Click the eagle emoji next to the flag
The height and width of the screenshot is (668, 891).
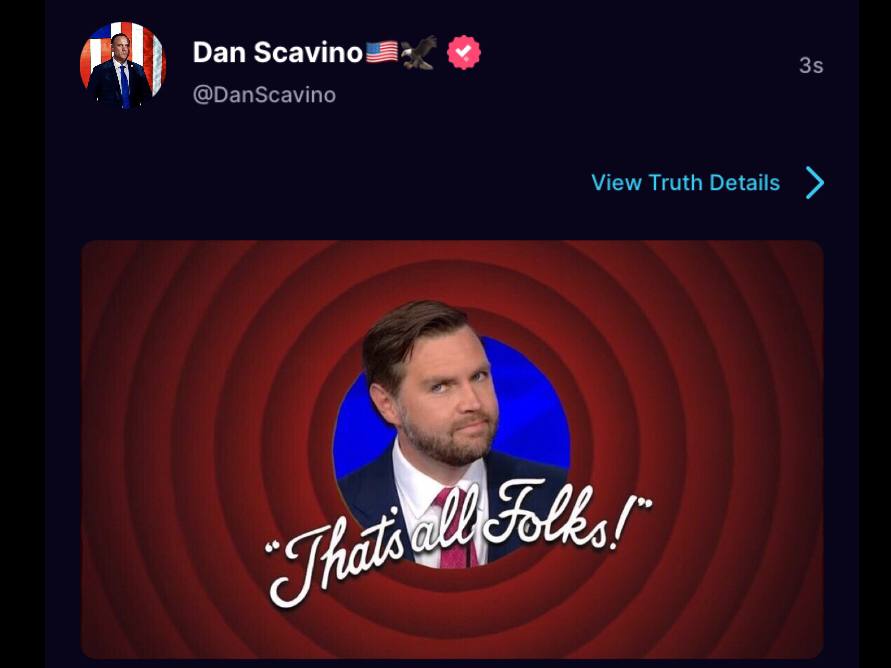point(419,52)
